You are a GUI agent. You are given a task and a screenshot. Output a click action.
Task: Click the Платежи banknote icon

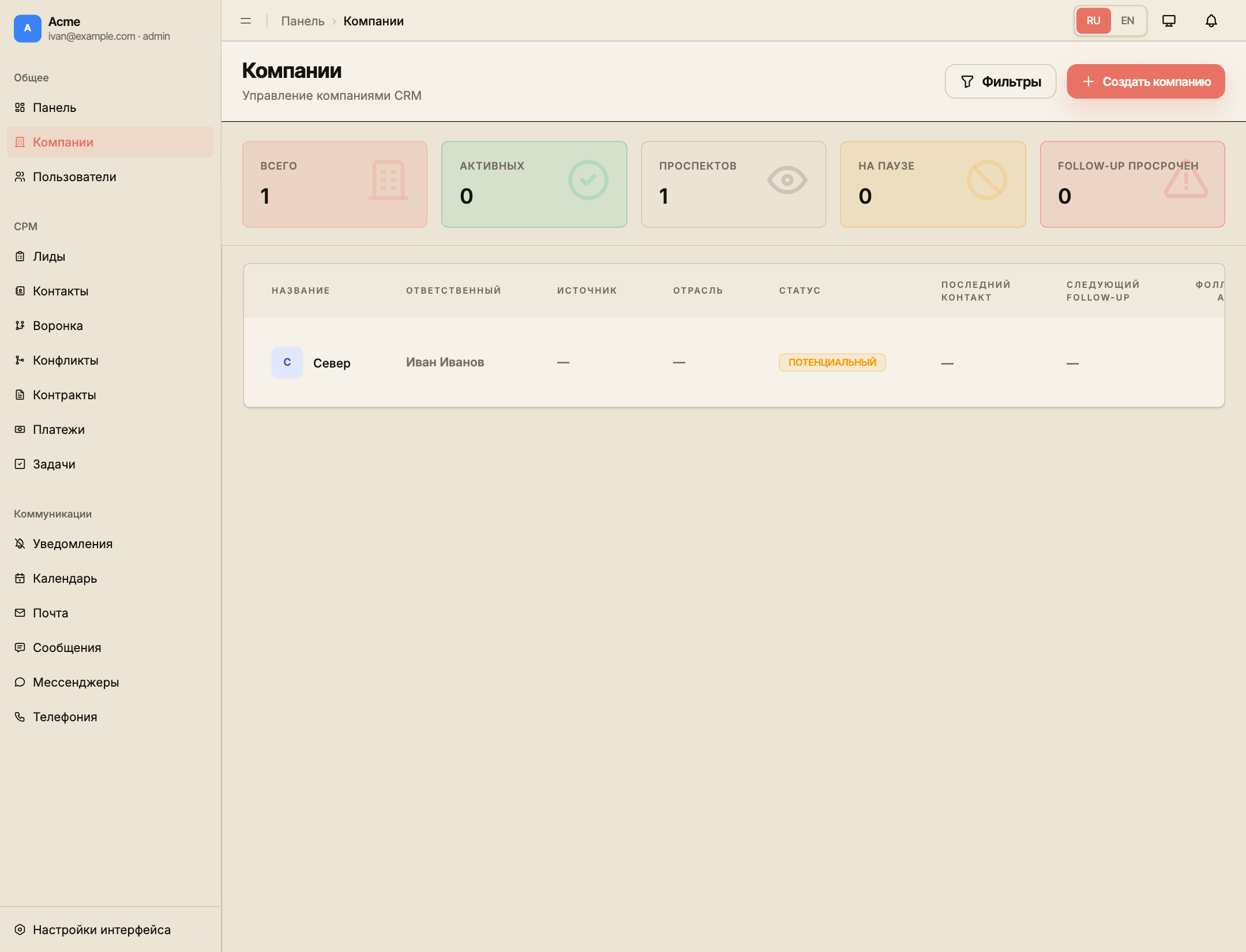(20, 429)
